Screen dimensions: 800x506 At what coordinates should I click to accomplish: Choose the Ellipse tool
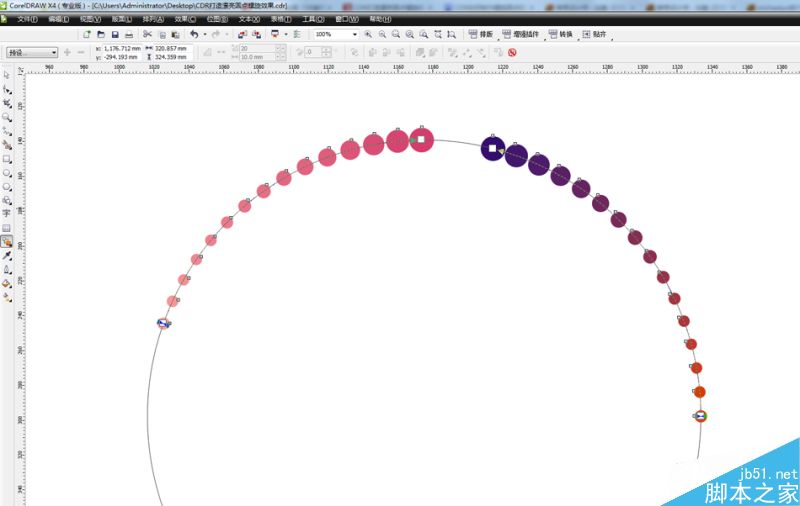[7, 173]
